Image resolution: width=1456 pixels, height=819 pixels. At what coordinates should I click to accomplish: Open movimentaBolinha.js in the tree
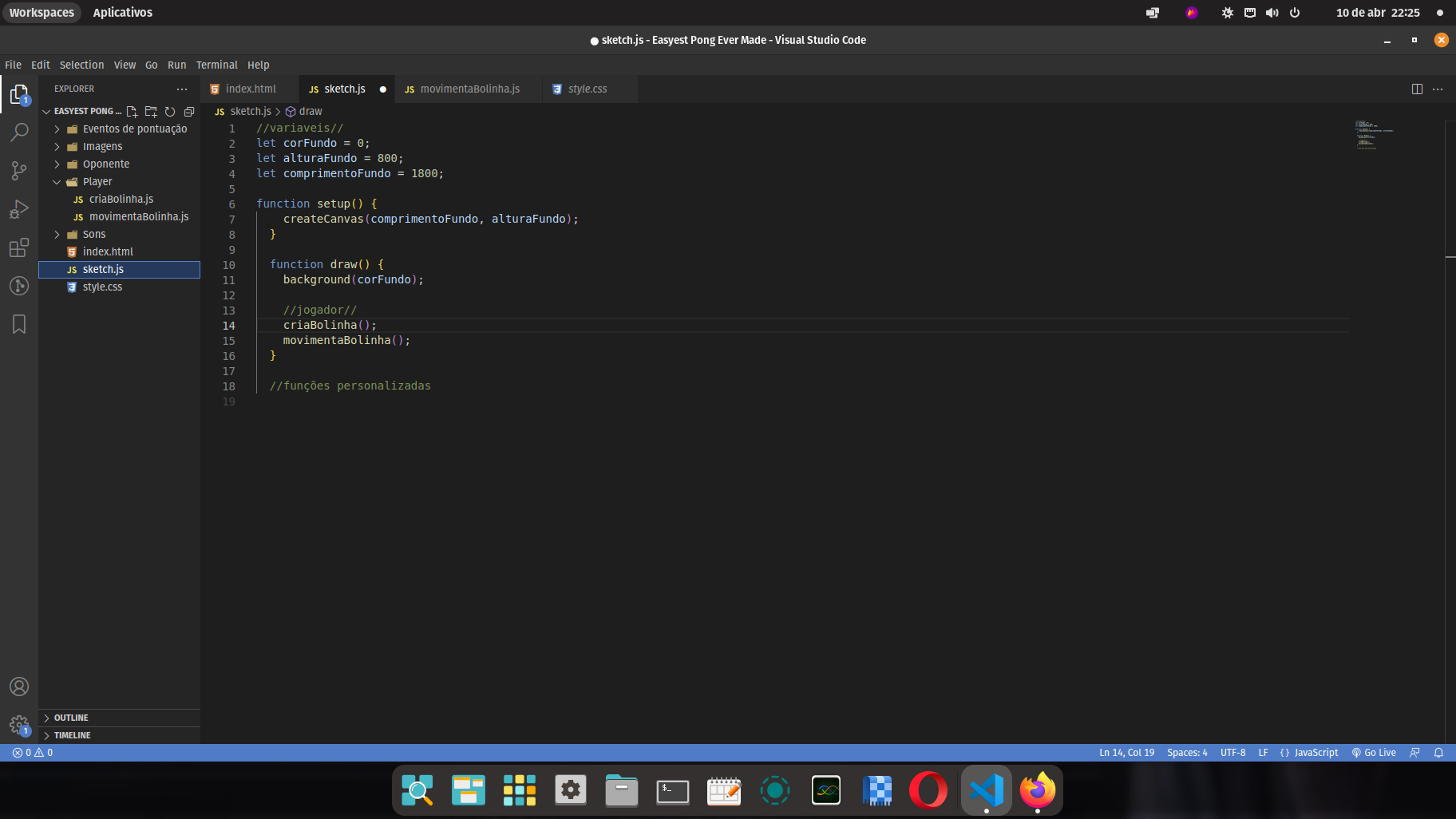coord(119,217)
